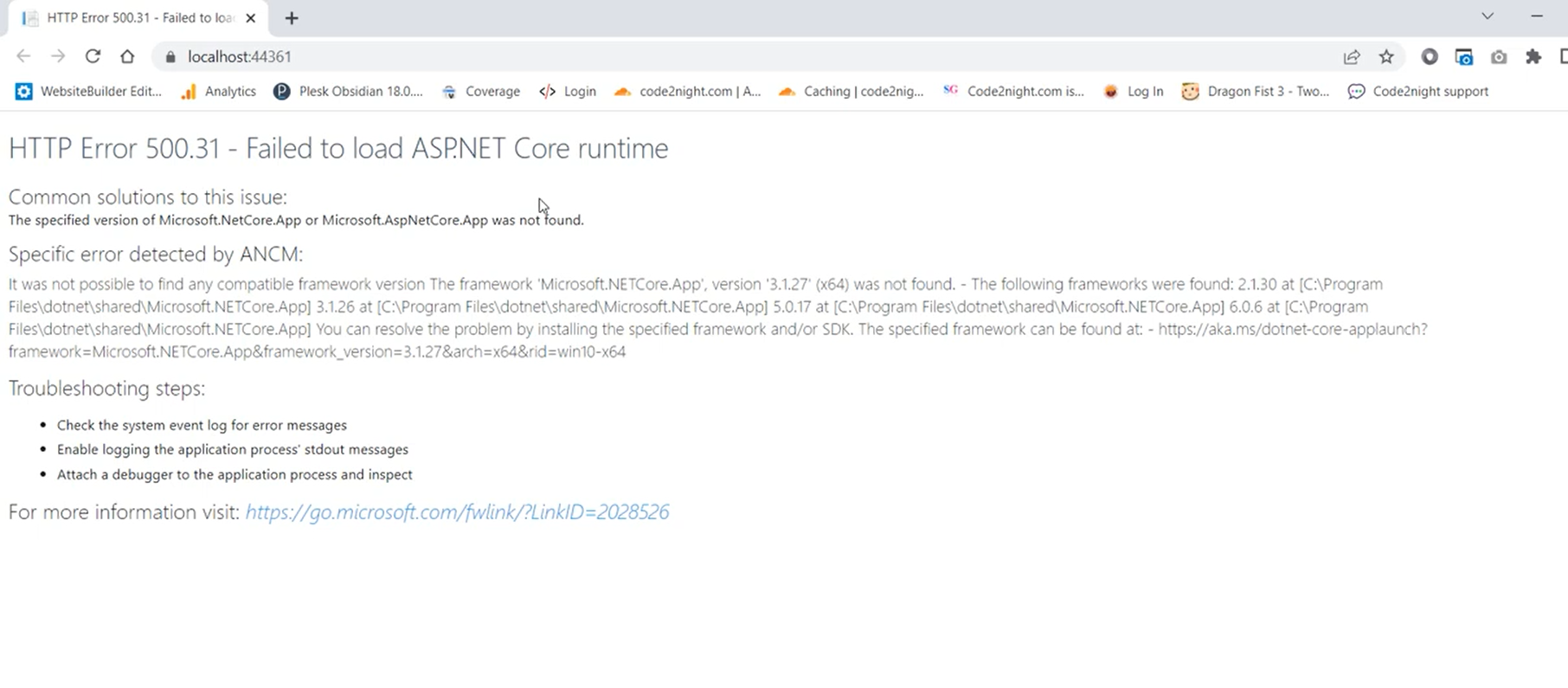1568x688 pixels.
Task: Click 'Enable logging the application process' bullet
Action: [233, 450]
